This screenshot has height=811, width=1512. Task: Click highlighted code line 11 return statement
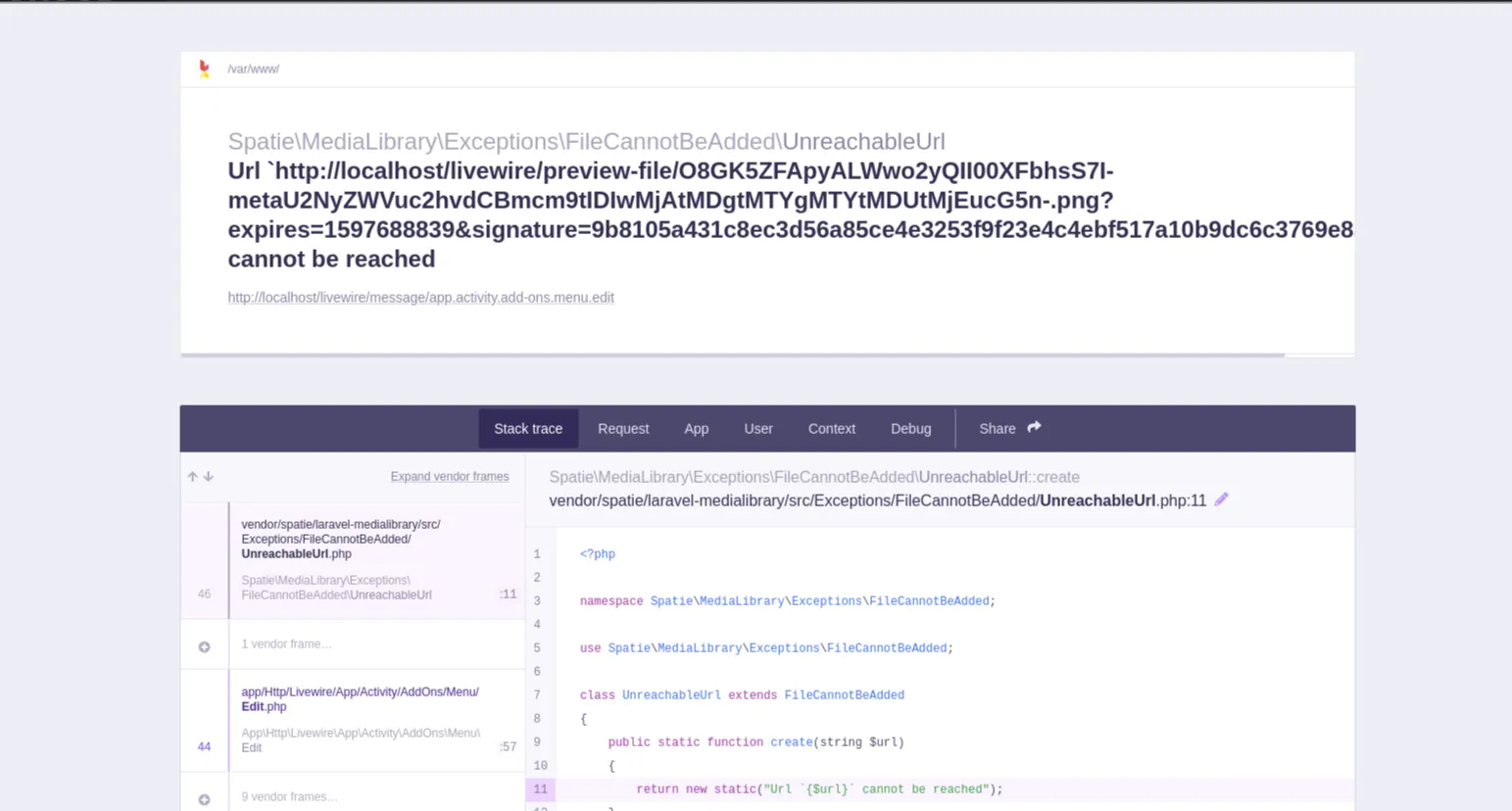click(819, 789)
